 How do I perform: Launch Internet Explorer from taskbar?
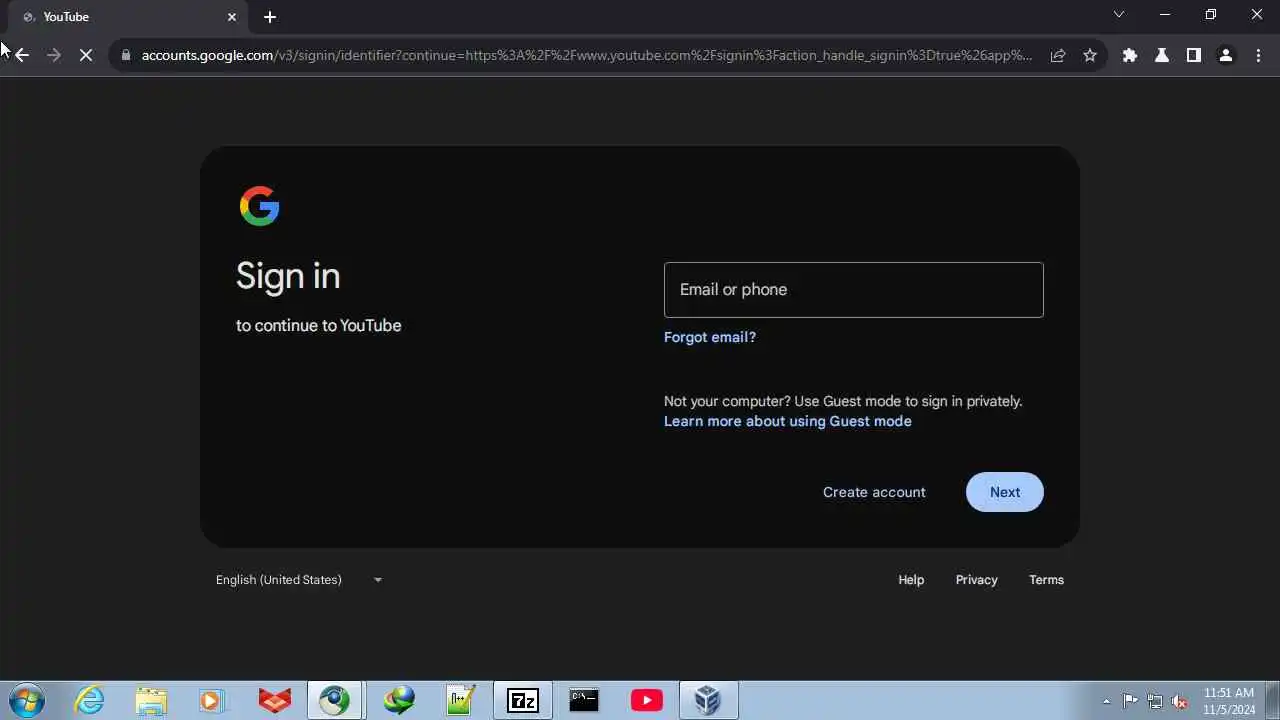pos(89,700)
